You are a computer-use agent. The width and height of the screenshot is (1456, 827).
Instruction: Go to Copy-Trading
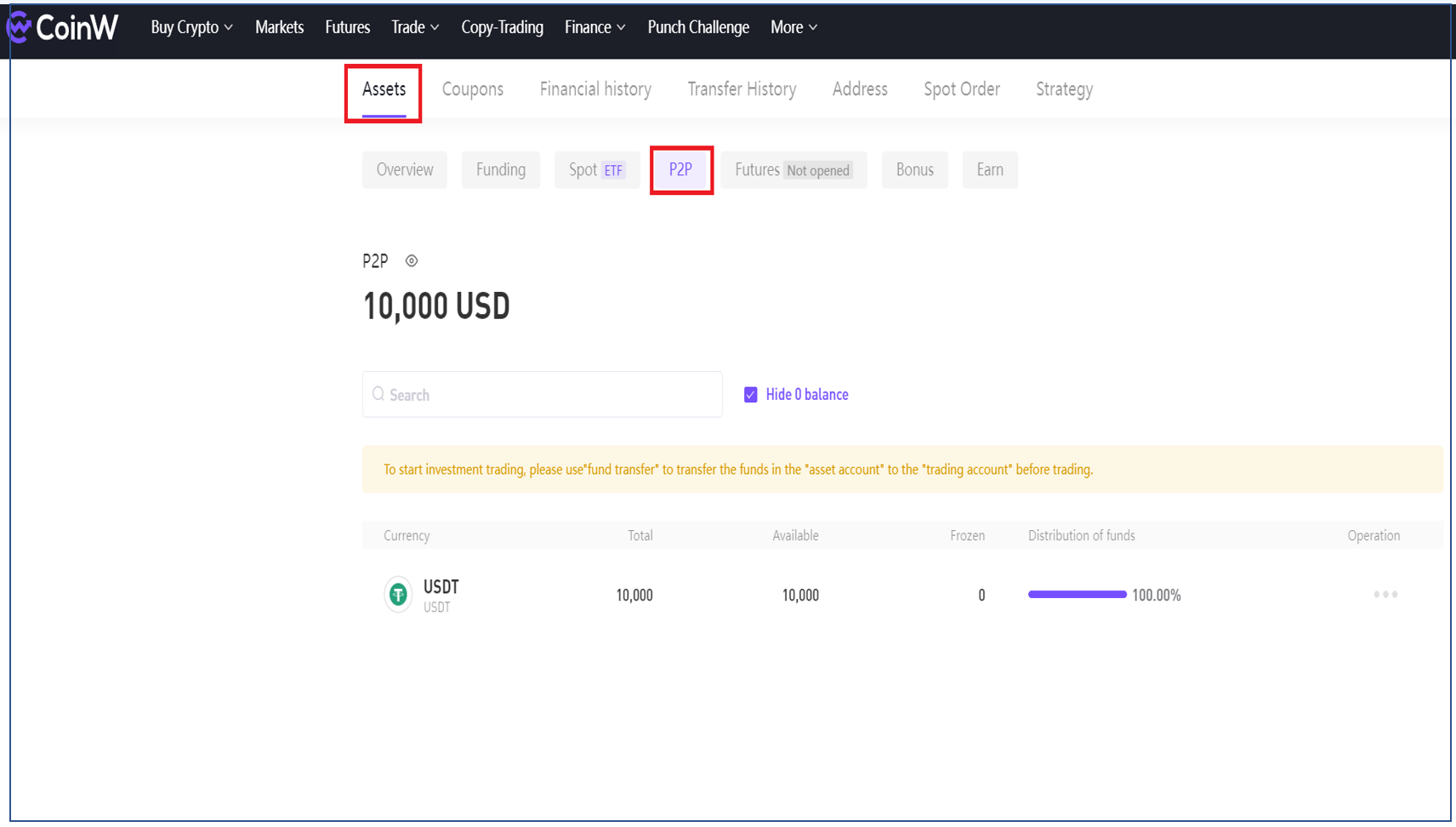[x=503, y=27]
